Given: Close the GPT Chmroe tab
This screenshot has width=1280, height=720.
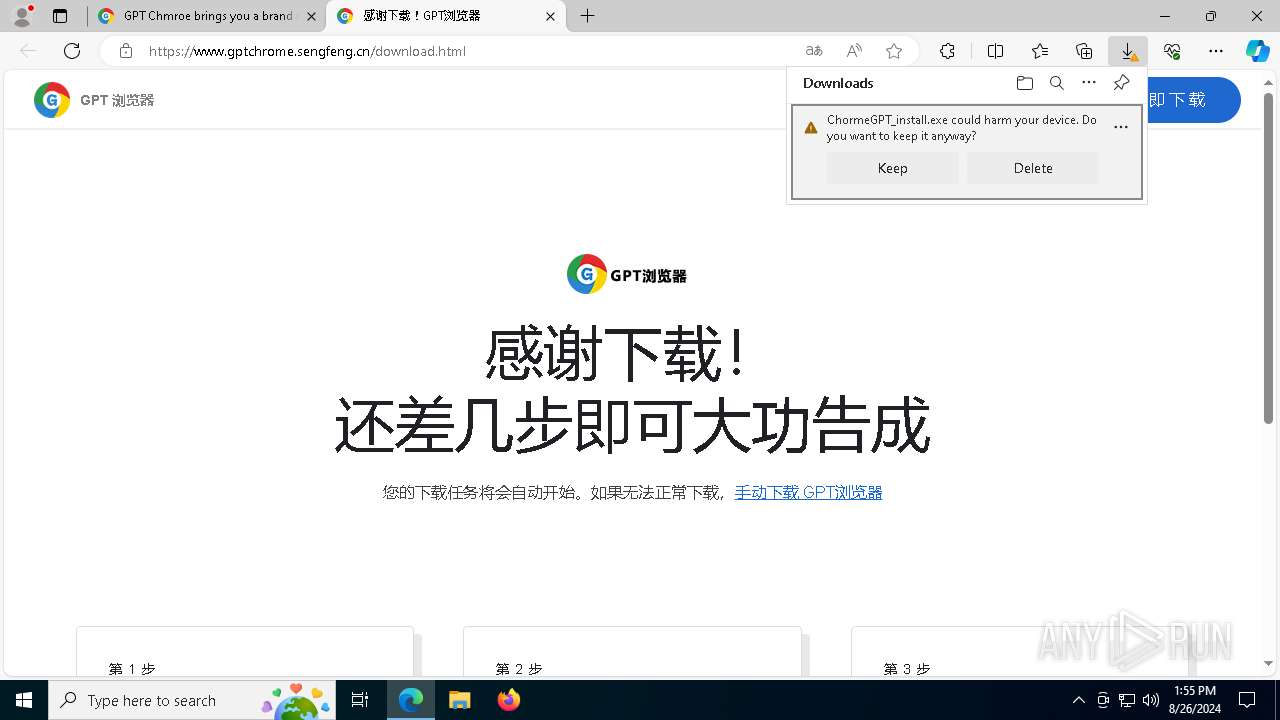Looking at the screenshot, I should (x=311, y=16).
